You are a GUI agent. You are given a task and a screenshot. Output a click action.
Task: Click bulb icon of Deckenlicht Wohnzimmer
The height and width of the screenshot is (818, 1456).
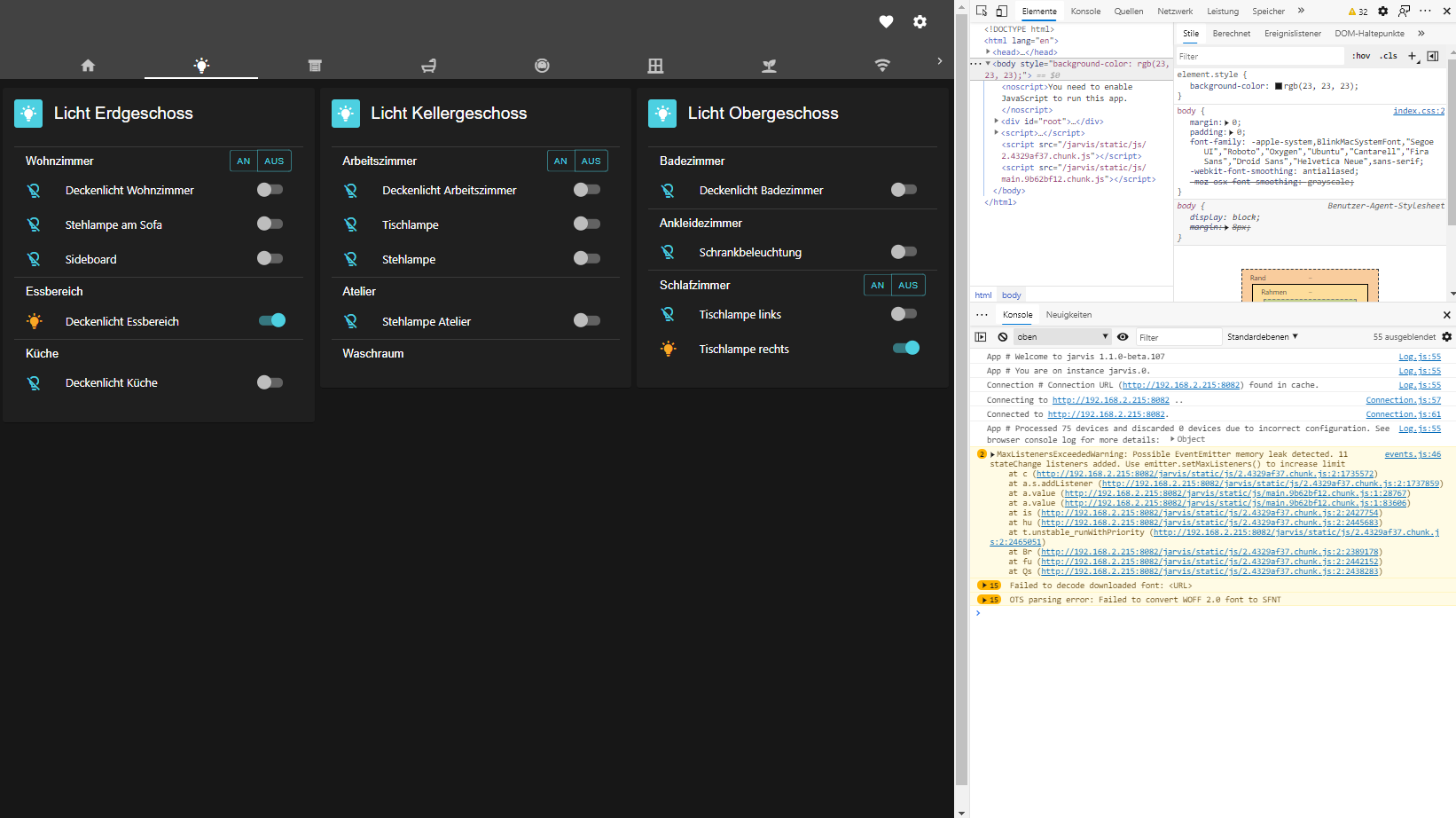[34, 190]
